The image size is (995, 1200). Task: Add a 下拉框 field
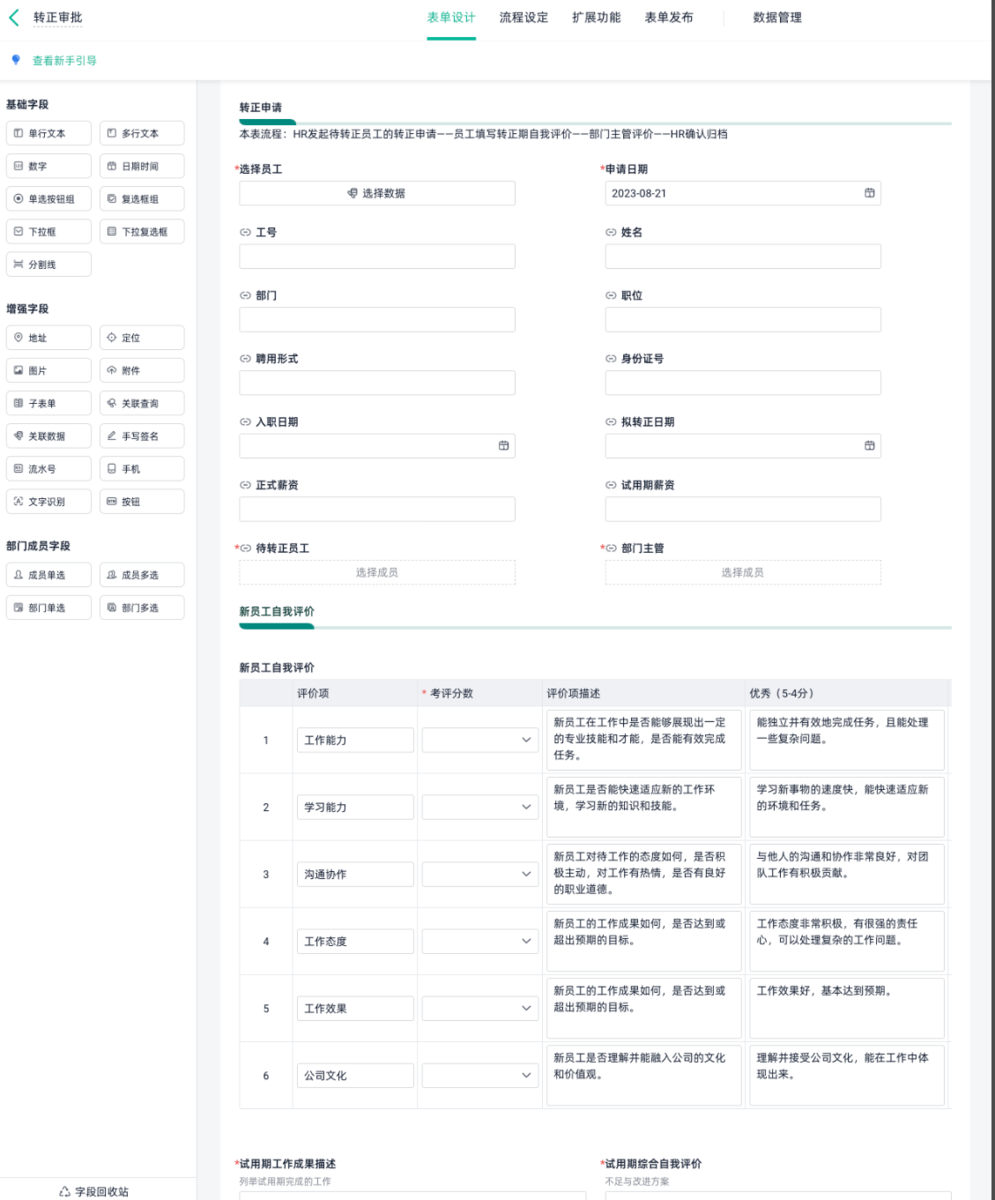pyautogui.click(x=48, y=231)
